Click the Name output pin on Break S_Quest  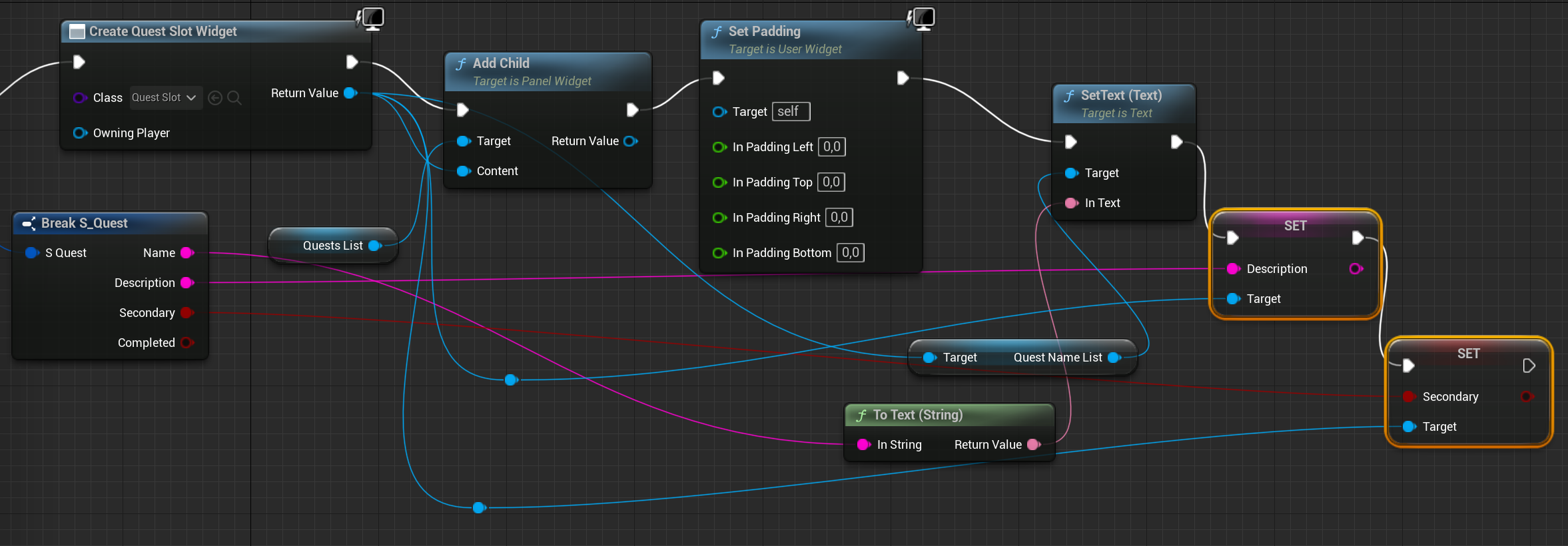tap(187, 253)
